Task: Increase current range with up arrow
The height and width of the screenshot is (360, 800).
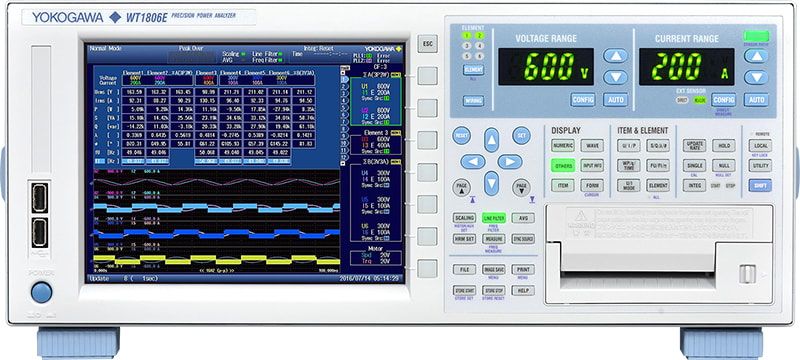Action: coord(756,56)
